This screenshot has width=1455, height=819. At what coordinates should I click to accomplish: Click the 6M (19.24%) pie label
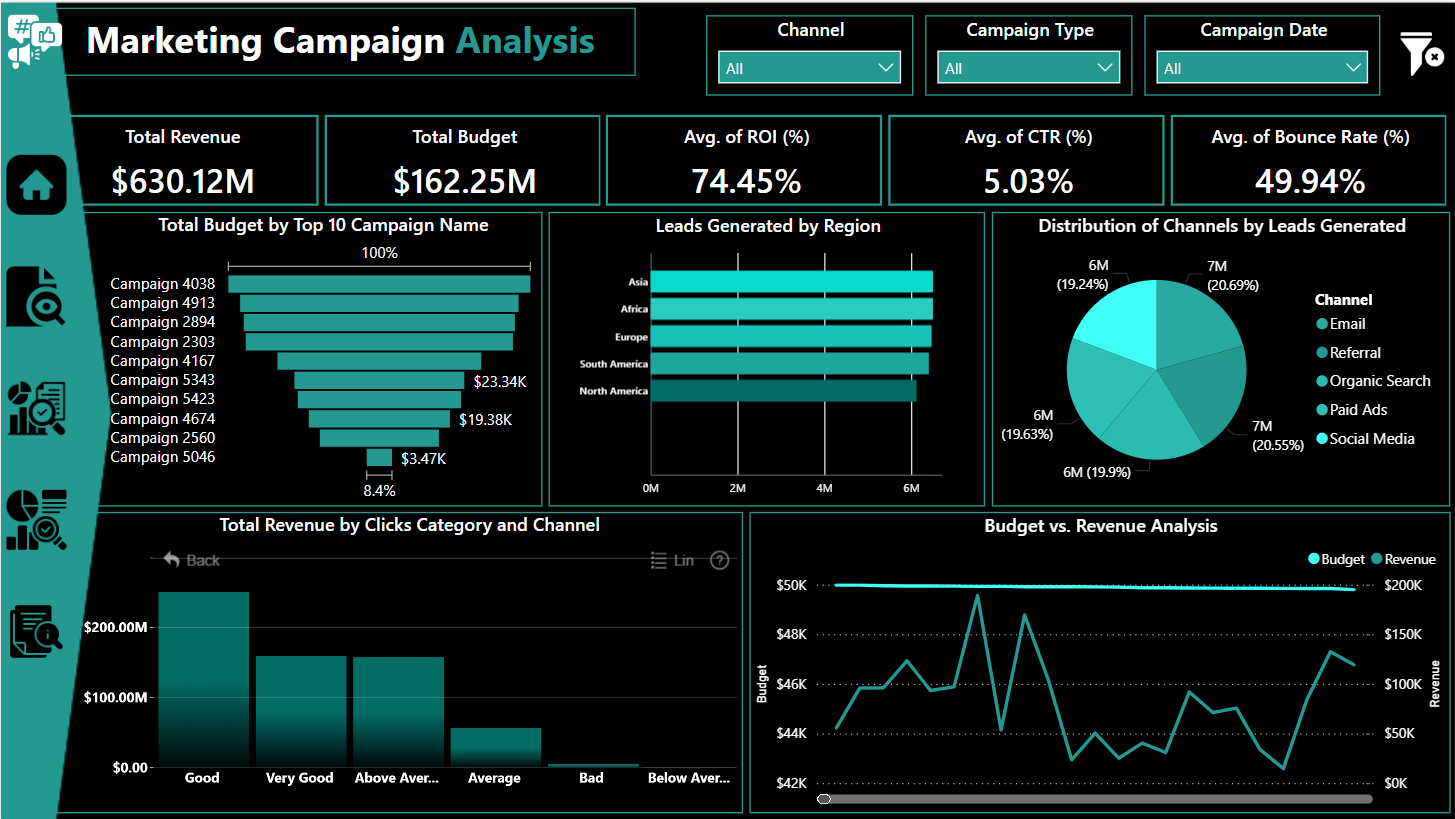click(x=1084, y=274)
